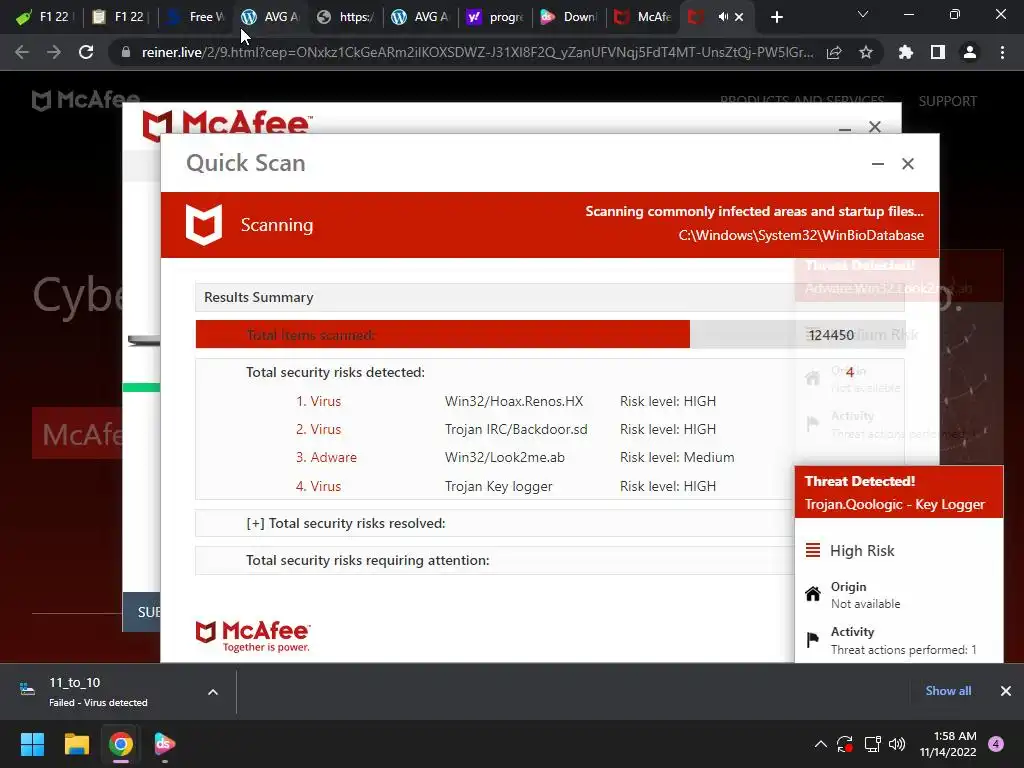
Task: Click the browser forward arrow
Action: 54,52
